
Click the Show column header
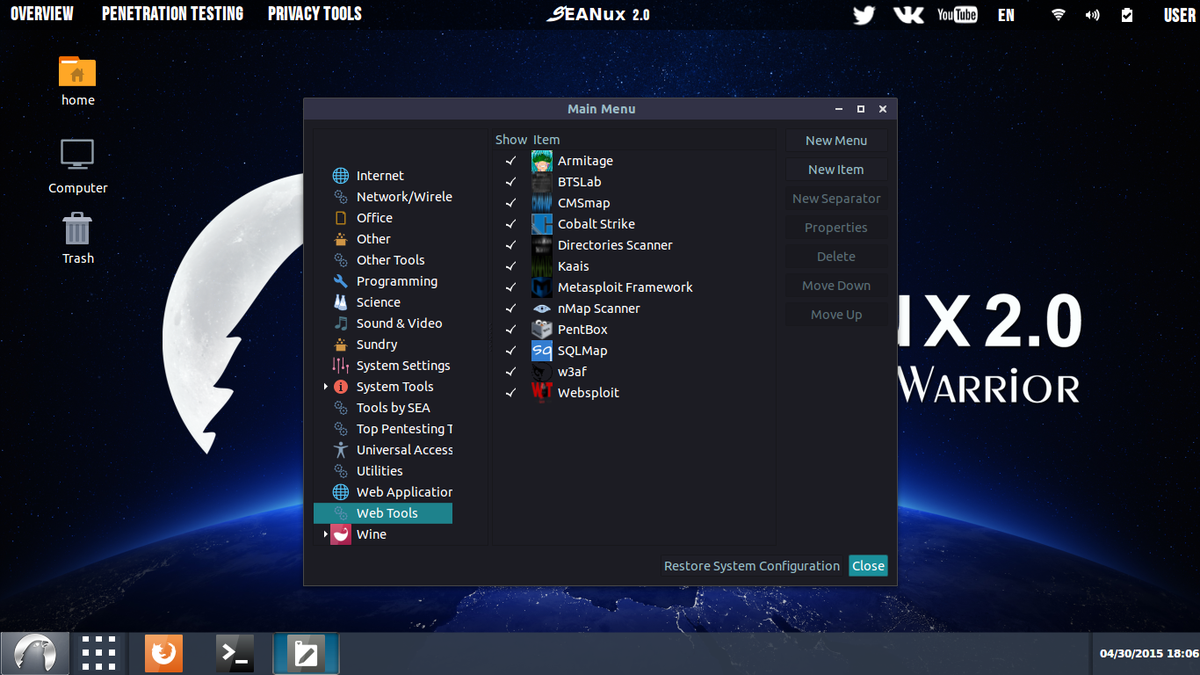511,140
